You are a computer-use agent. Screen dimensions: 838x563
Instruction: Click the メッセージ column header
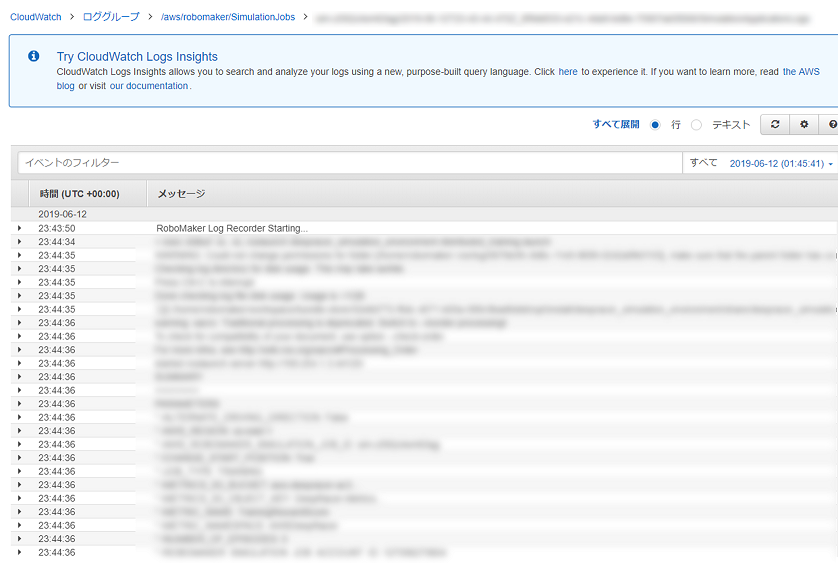[181, 194]
